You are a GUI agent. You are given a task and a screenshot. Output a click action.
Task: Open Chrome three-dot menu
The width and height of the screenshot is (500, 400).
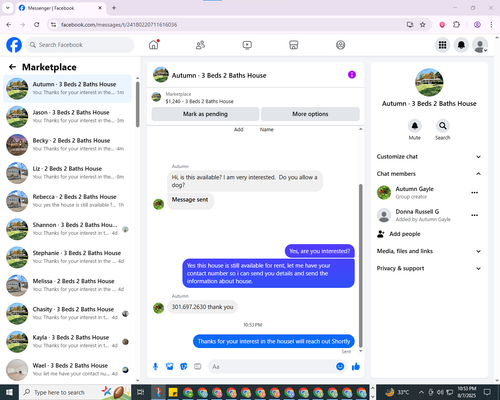[491, 24]
